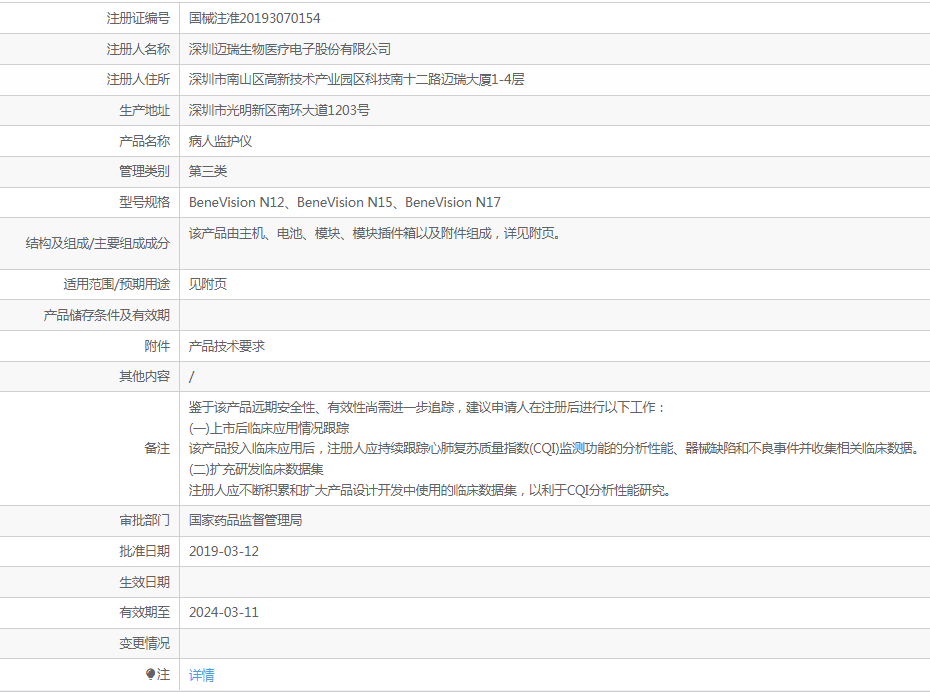Screen dimensions: 930x693
Task: Select the expiry date 2024-03-11
Action: (224, 612)
